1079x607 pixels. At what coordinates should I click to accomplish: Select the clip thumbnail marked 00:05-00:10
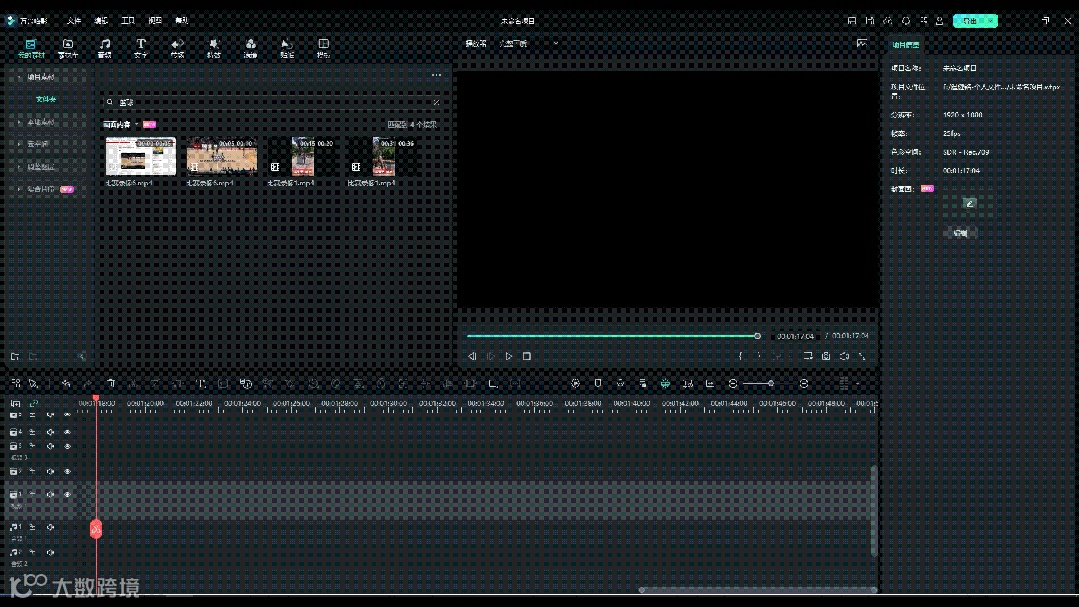click(x=222, y=156)
